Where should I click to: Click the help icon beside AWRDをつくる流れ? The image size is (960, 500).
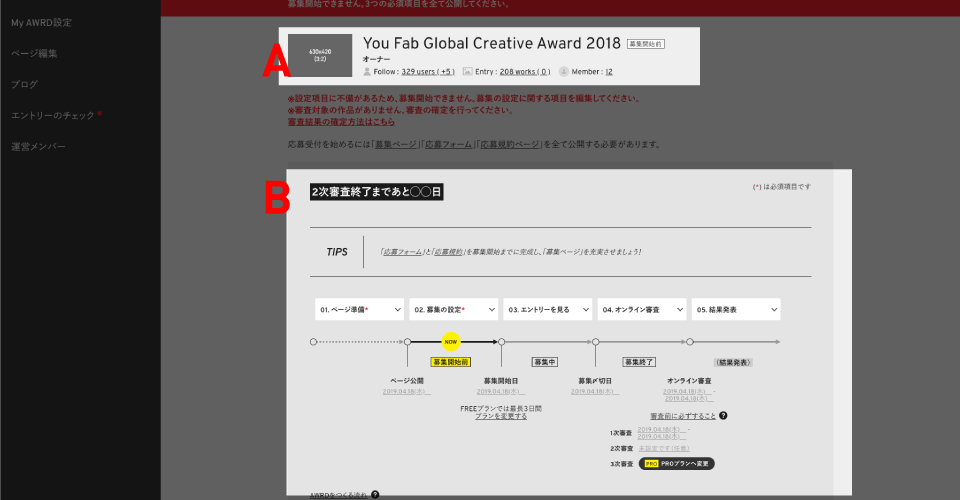[375, 494]
